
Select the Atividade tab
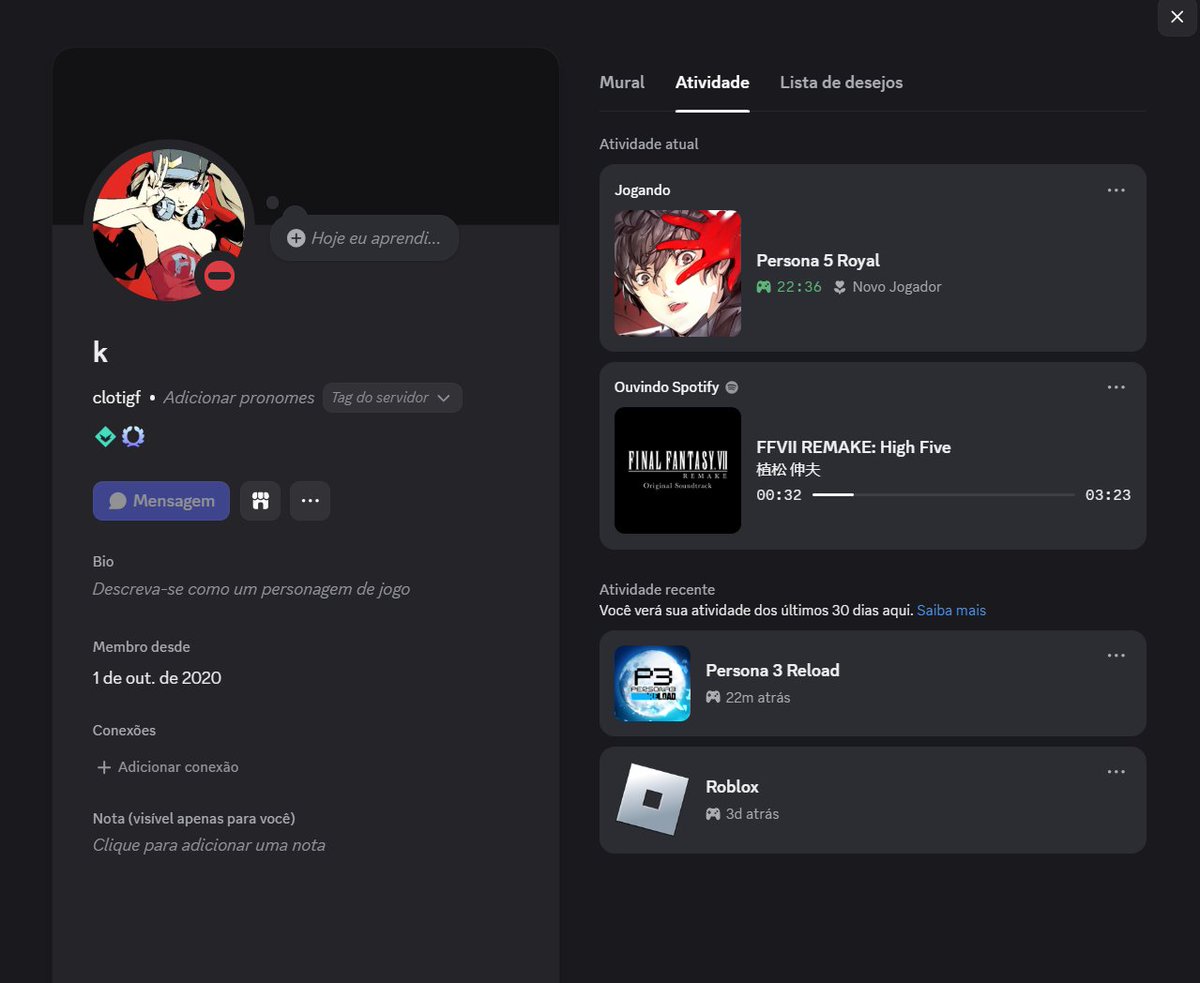(x=712, y=83)
